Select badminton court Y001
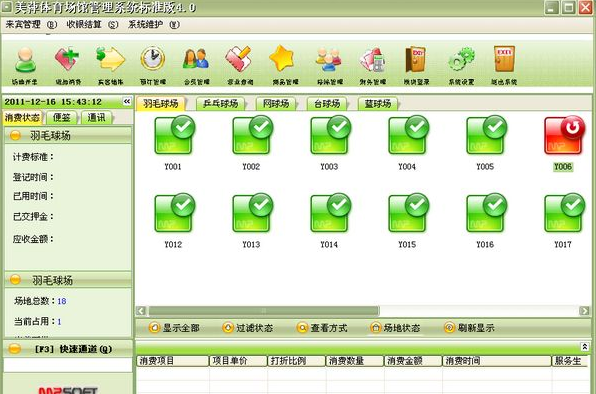 174,135
